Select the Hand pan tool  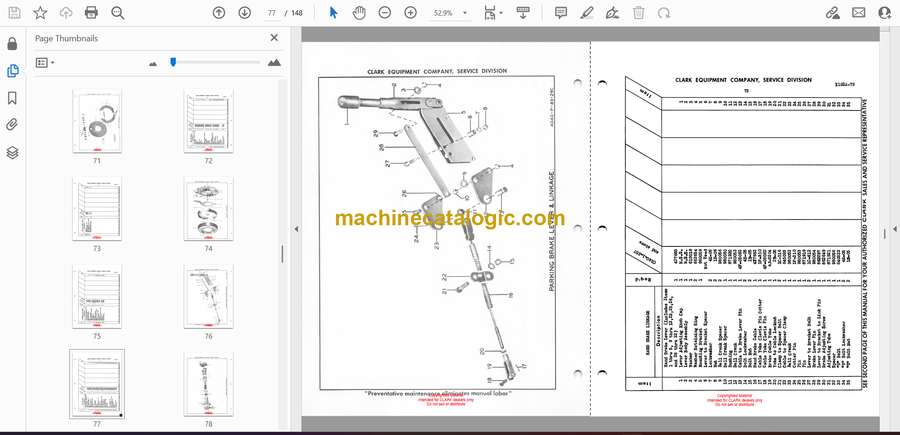[359, 13]
